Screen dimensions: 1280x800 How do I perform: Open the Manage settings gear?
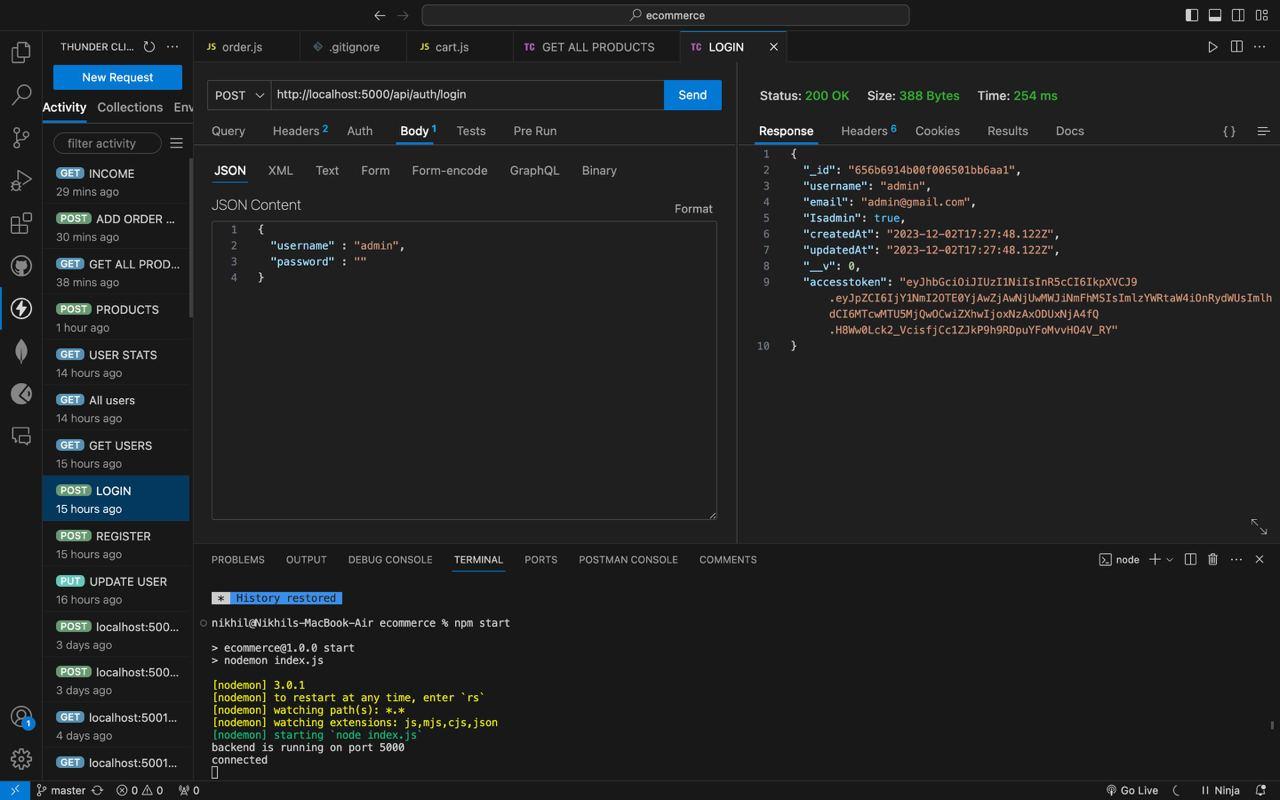pos(21,759)
